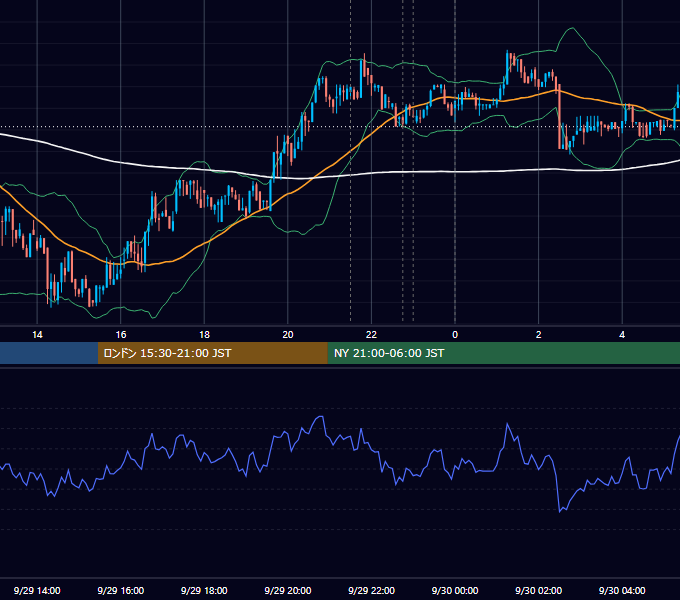Viewport: 680px width, 600px height.
Task: Click the 9/30 04:00 time label
Action: [622, 590]
